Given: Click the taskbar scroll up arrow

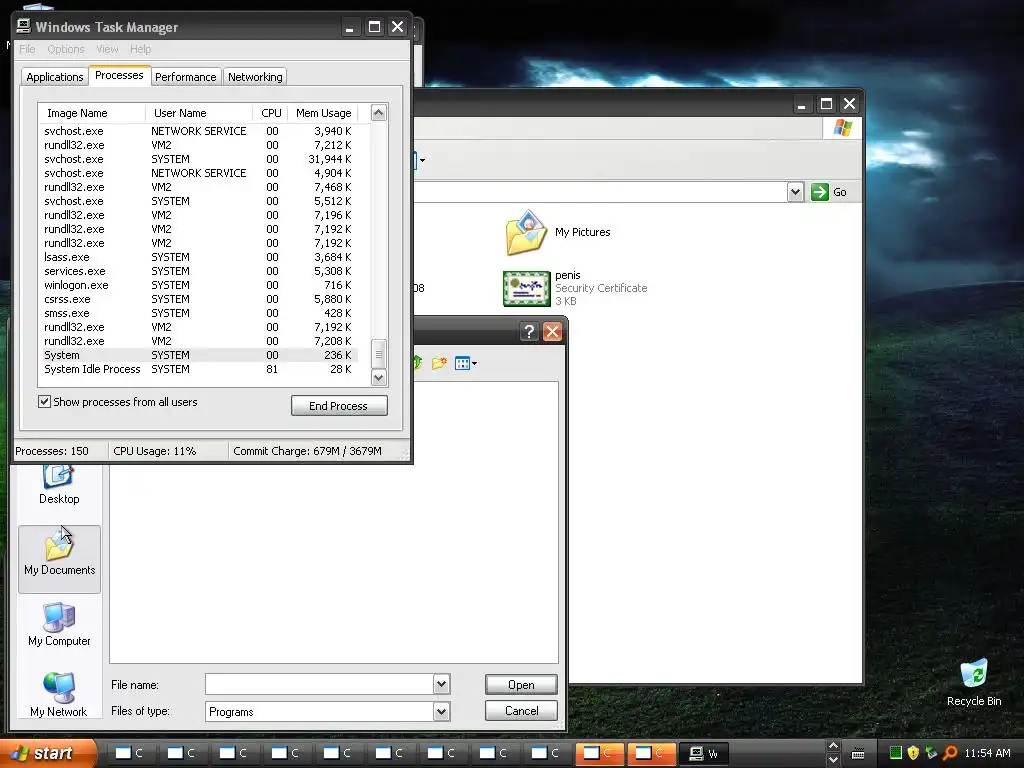Looking at the screenshot, I should (833, 746).
